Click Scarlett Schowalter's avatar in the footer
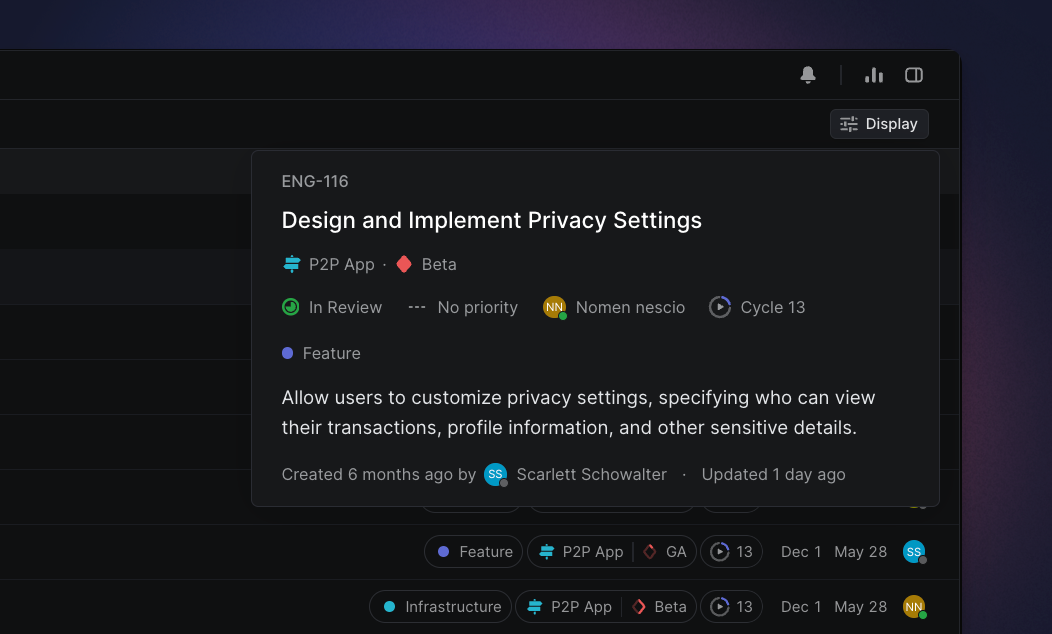 click(x=496, y=474)
